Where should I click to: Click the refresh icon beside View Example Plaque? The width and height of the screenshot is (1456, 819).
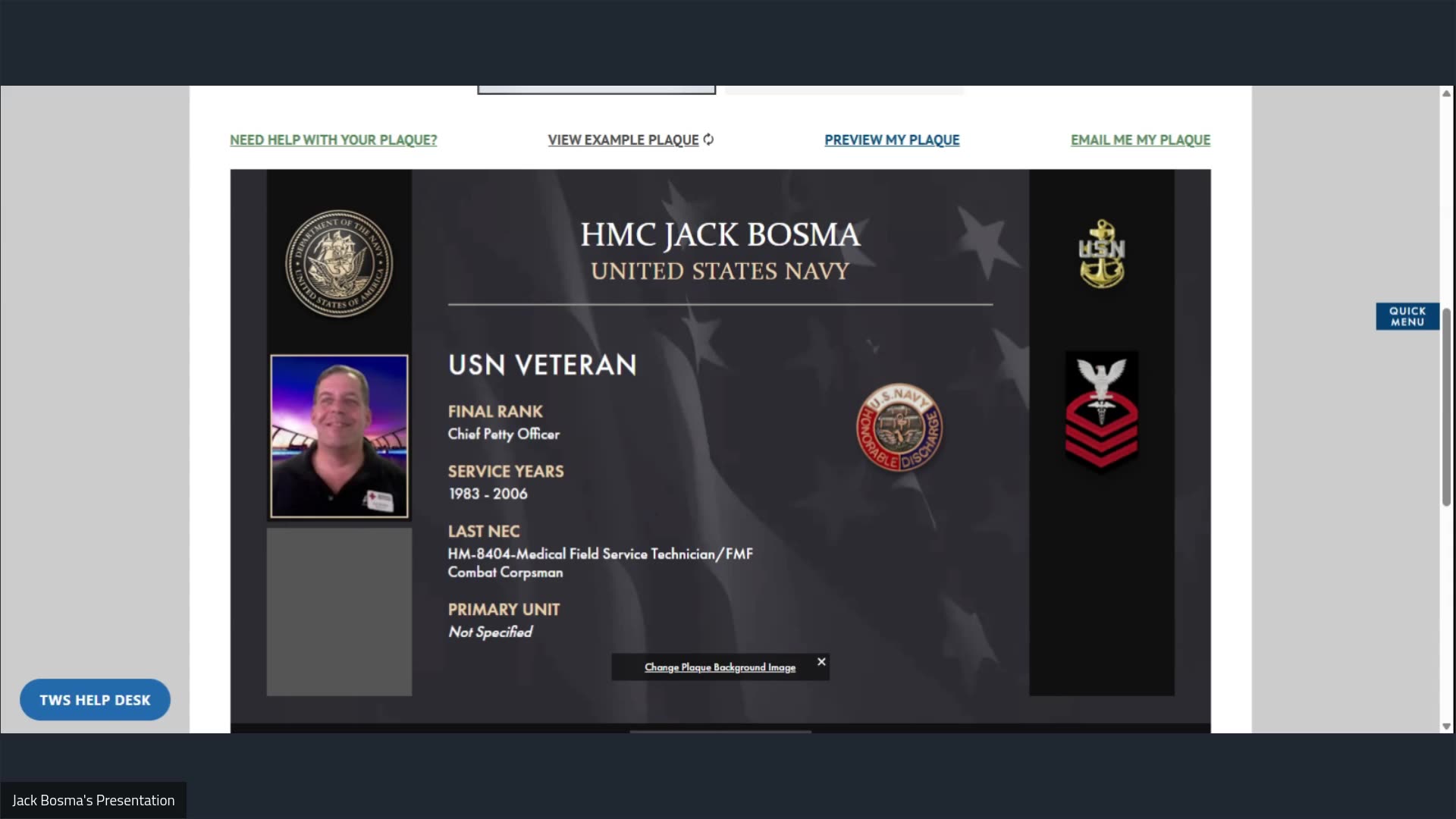coord(708,140)
